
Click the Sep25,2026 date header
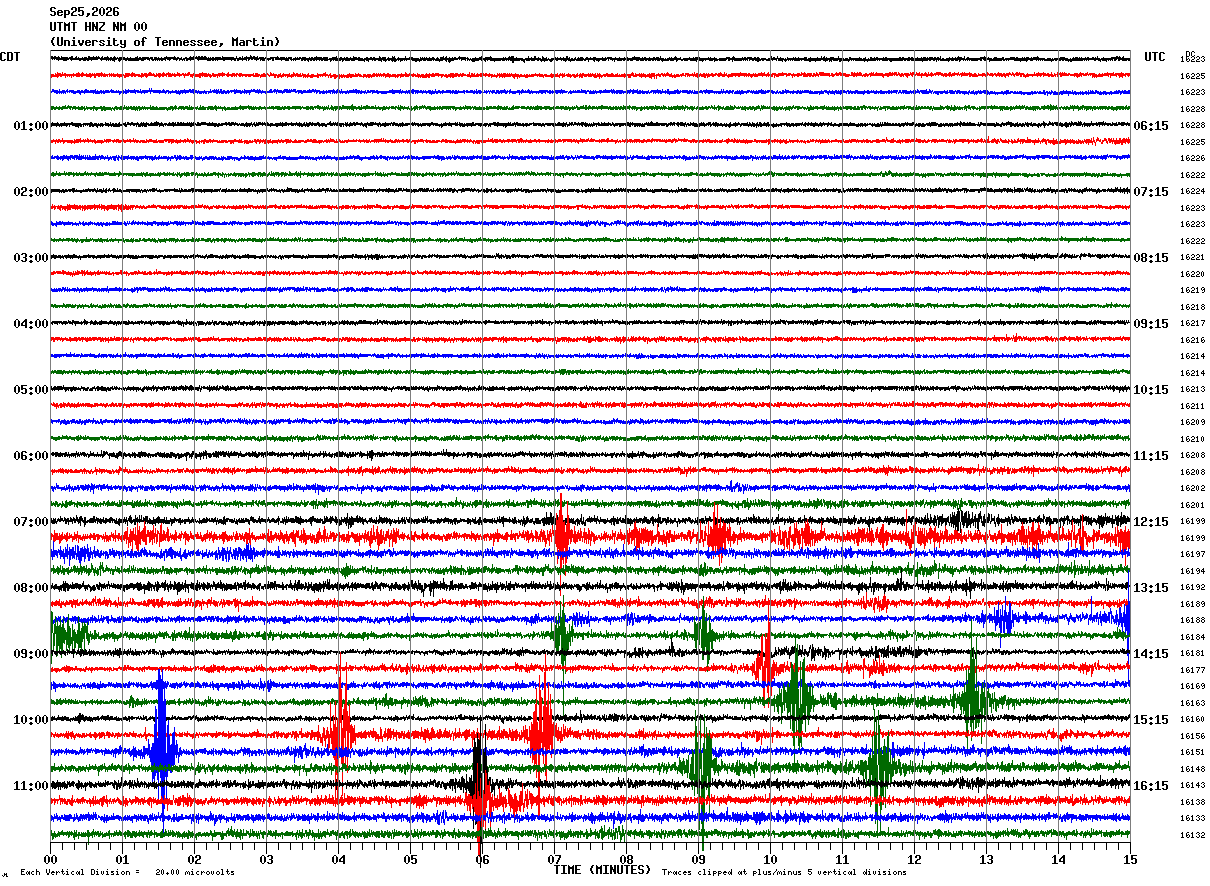tap(84, 12)
